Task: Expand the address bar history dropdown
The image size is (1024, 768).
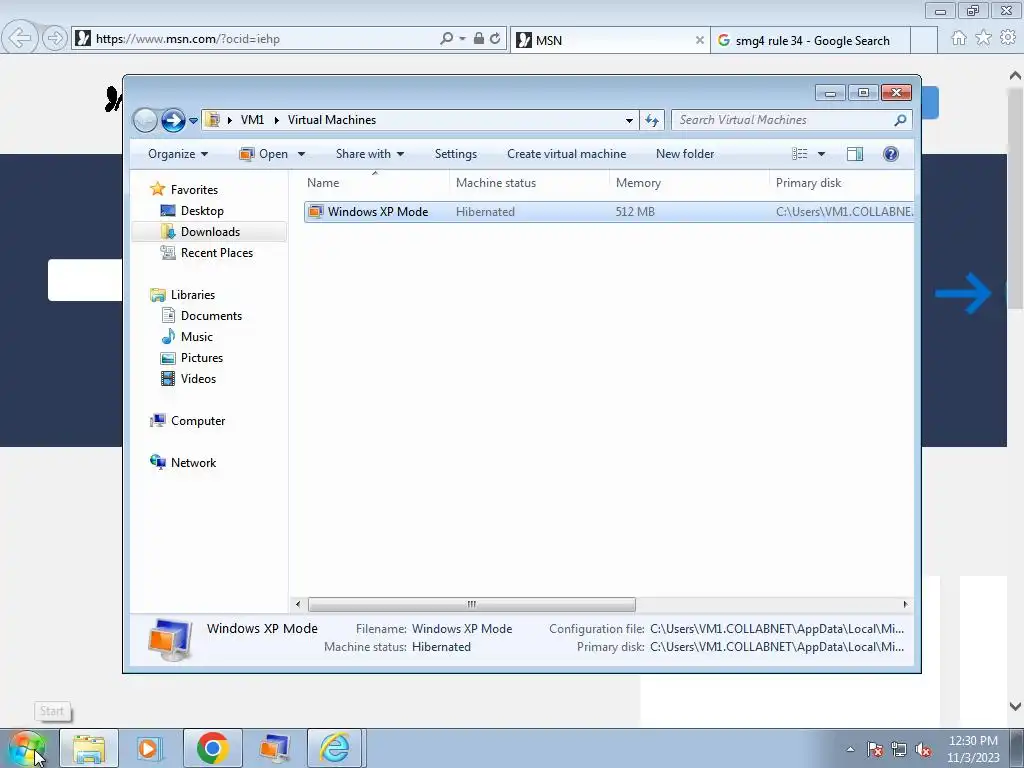Action: coord(629,120)
